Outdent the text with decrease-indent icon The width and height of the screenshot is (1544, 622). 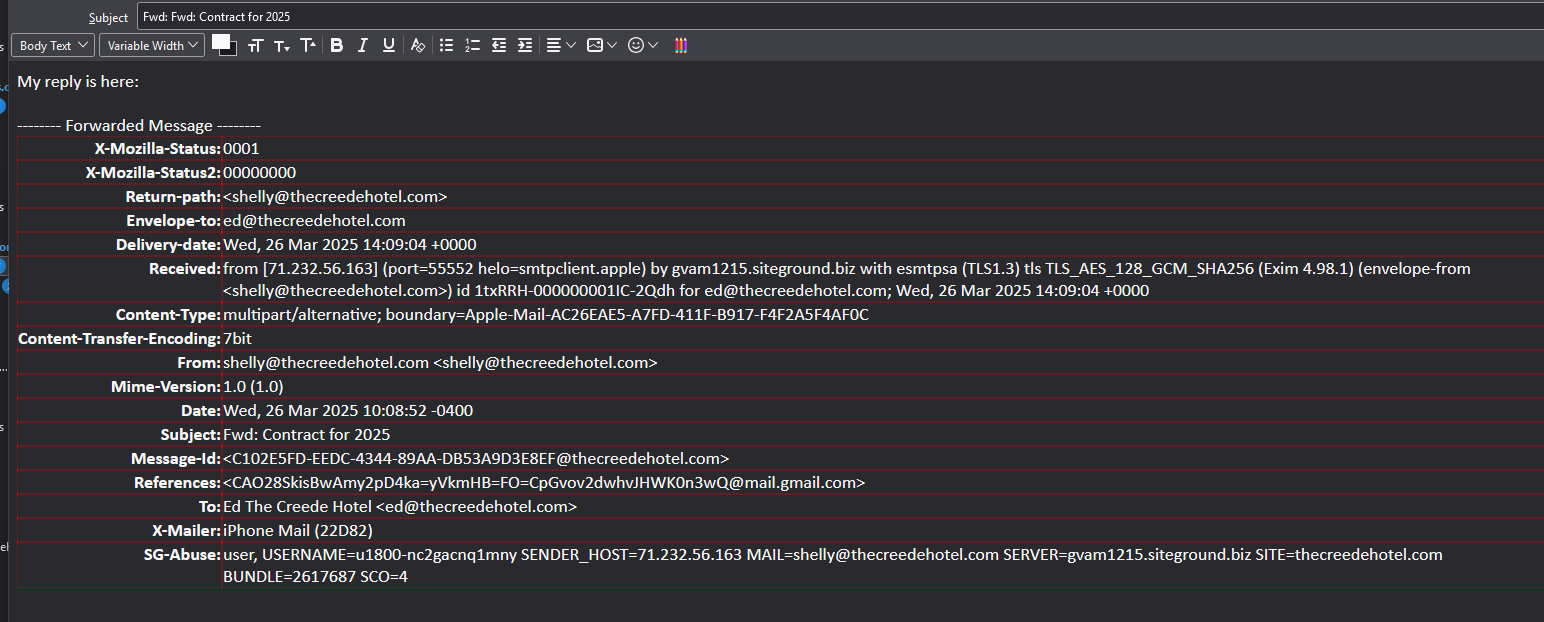(x=499, y=45)
